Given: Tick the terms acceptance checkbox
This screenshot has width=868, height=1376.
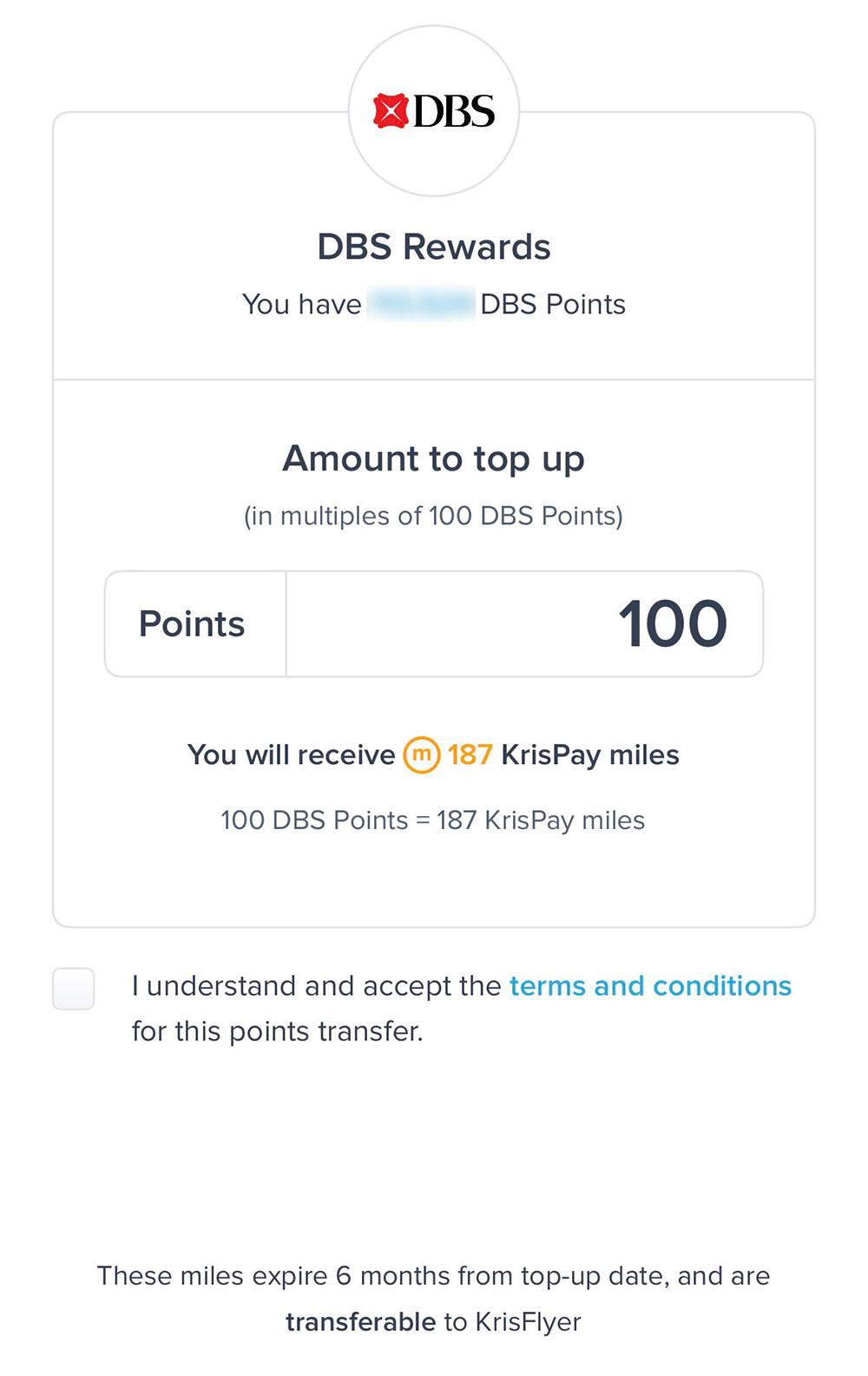Looking at the screenshot, I should (74, 988).
